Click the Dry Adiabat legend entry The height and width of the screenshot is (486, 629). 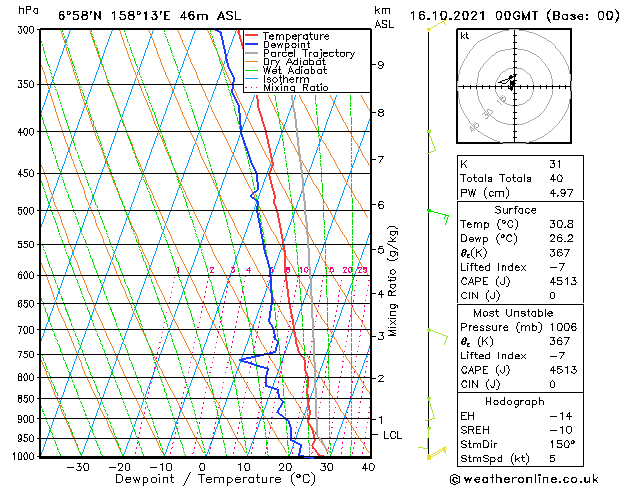[x=286, y=62]
